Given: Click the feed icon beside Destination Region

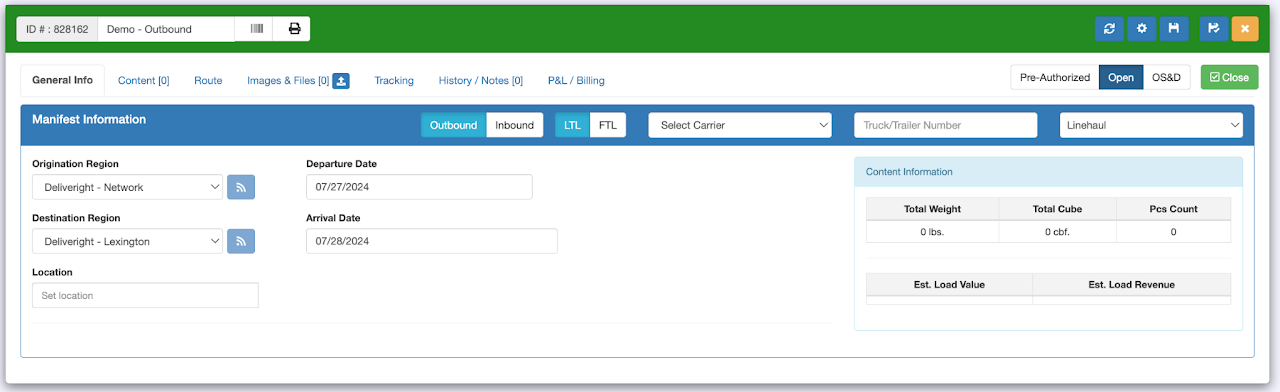Looking at the screenshot, I should [x=241, y=241].
